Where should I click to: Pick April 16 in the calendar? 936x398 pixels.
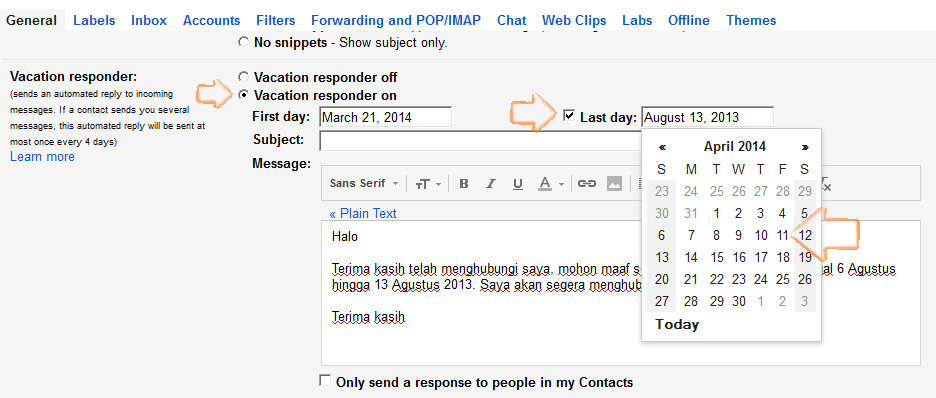(738, 258)
